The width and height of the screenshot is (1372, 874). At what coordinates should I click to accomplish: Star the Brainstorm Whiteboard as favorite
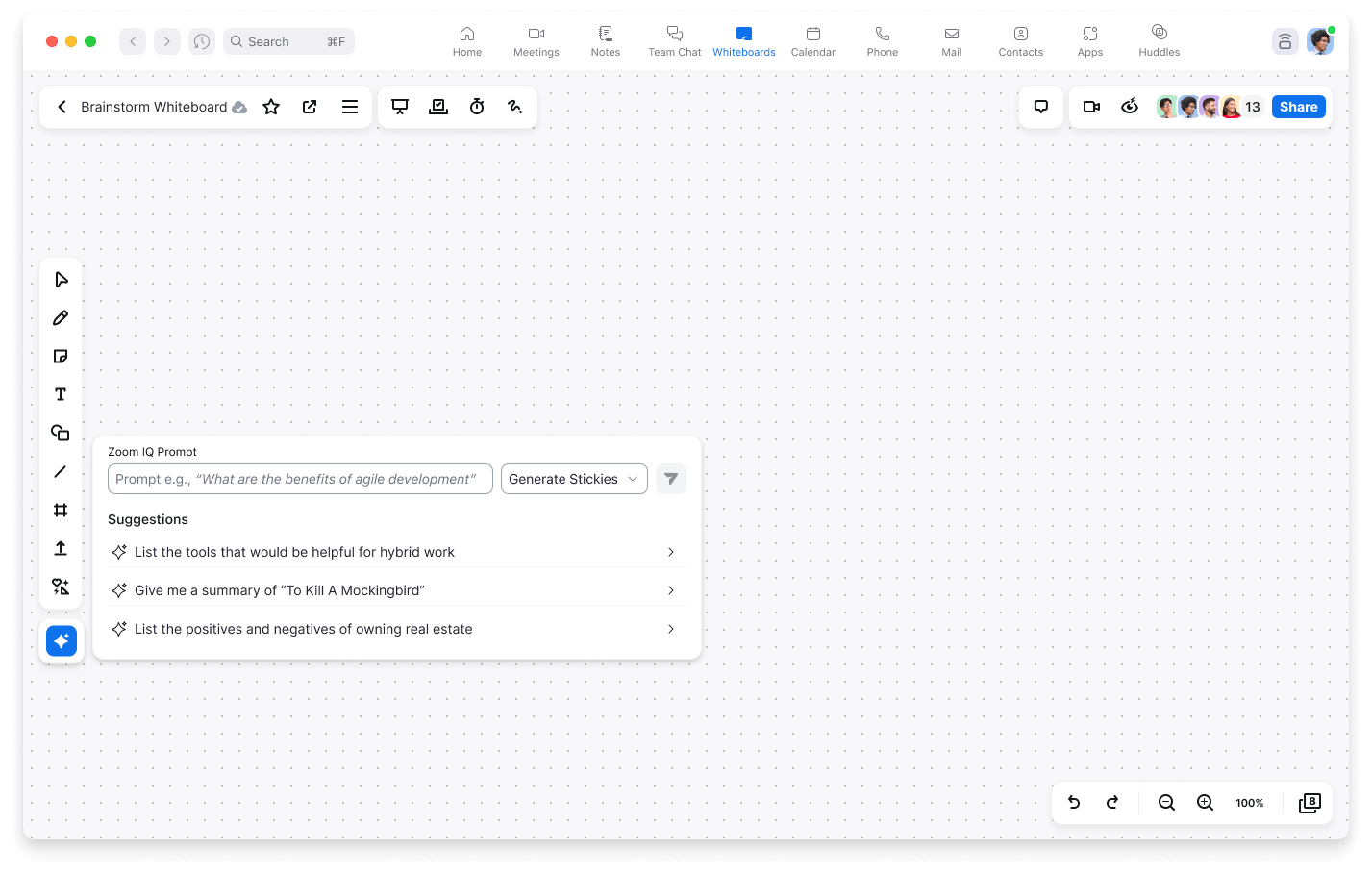[x=271, y=107]
